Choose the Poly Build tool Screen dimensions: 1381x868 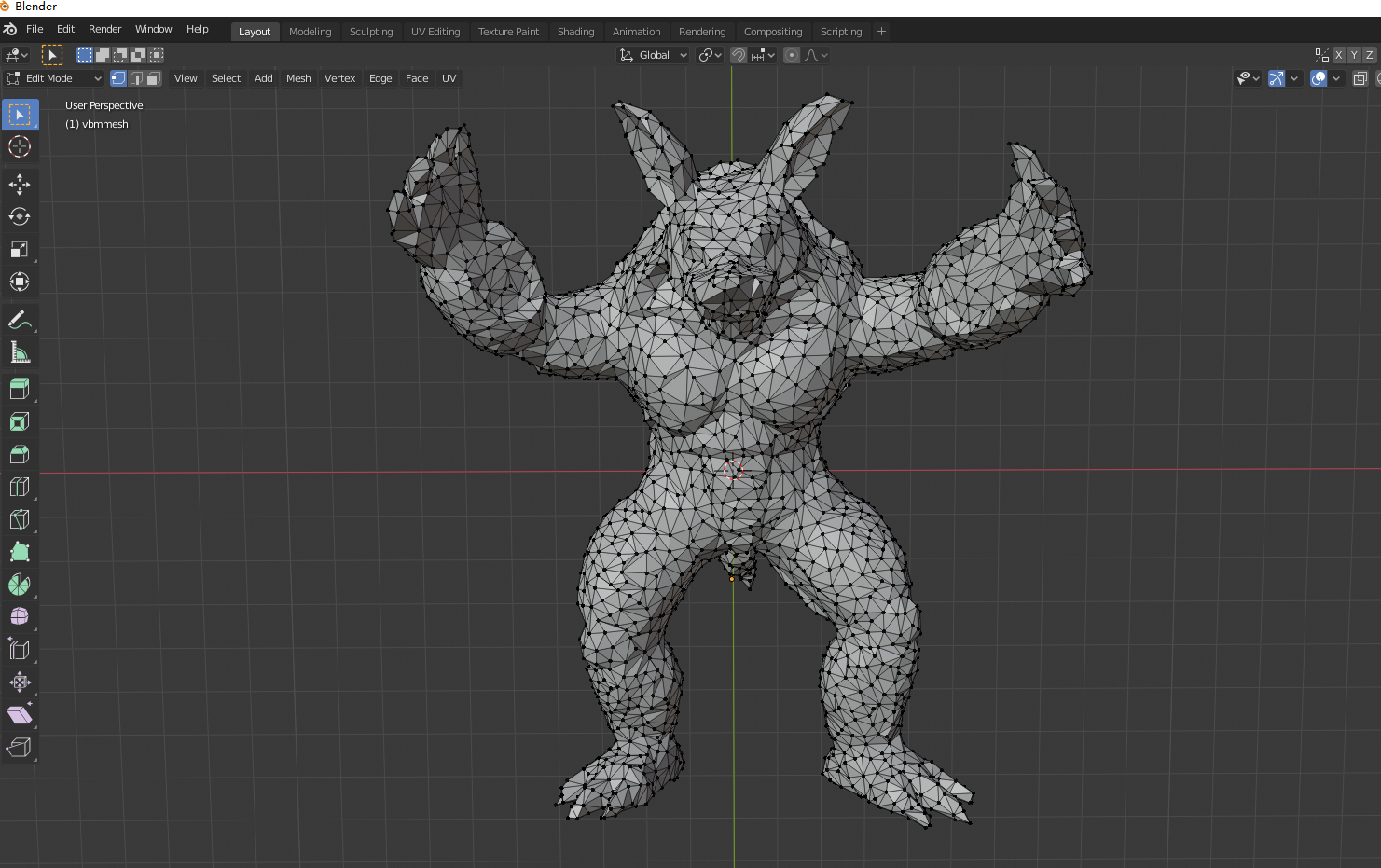(20, 552)
